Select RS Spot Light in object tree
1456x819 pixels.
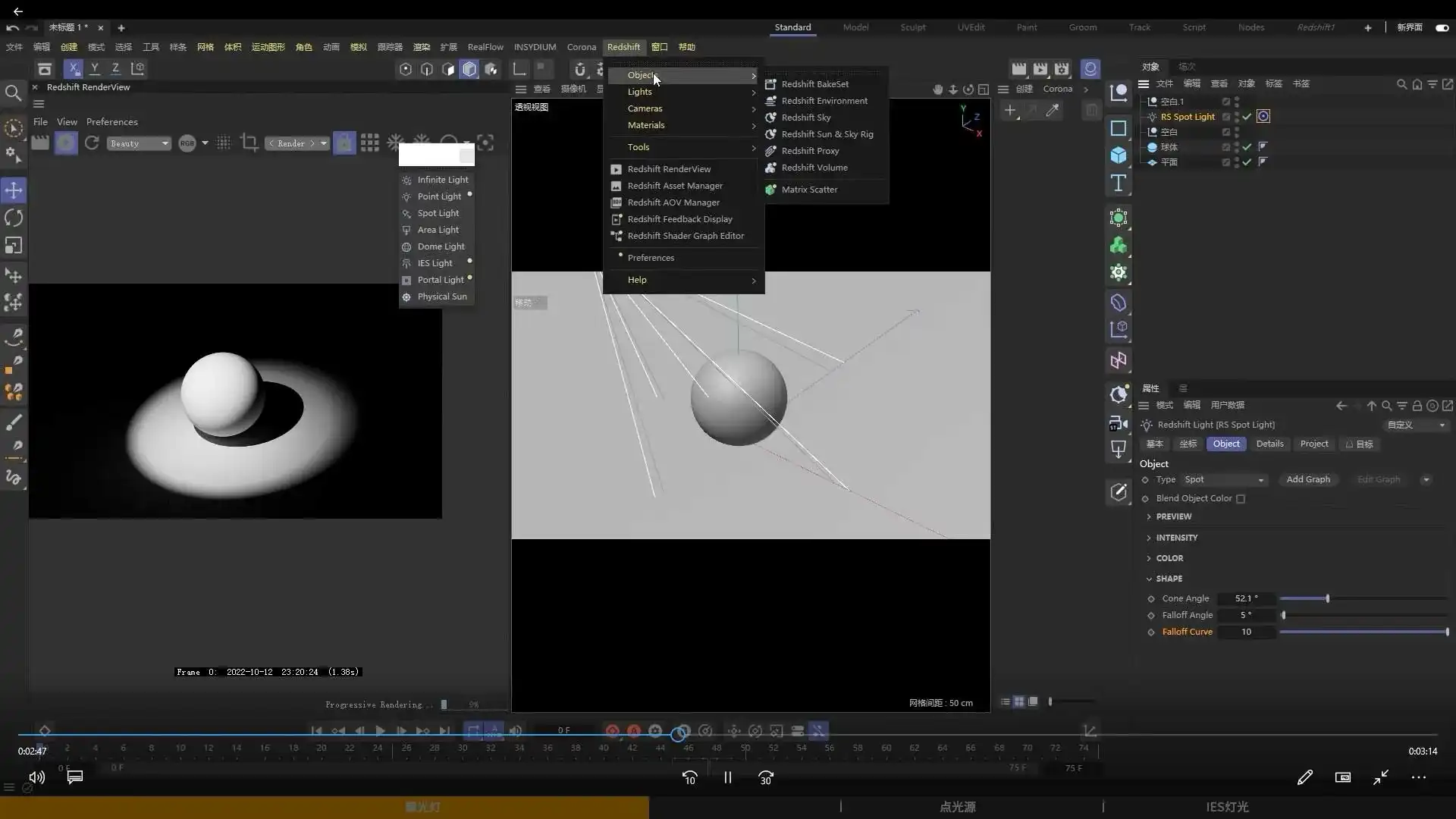pyautogui.click(x=1187, y=117)
